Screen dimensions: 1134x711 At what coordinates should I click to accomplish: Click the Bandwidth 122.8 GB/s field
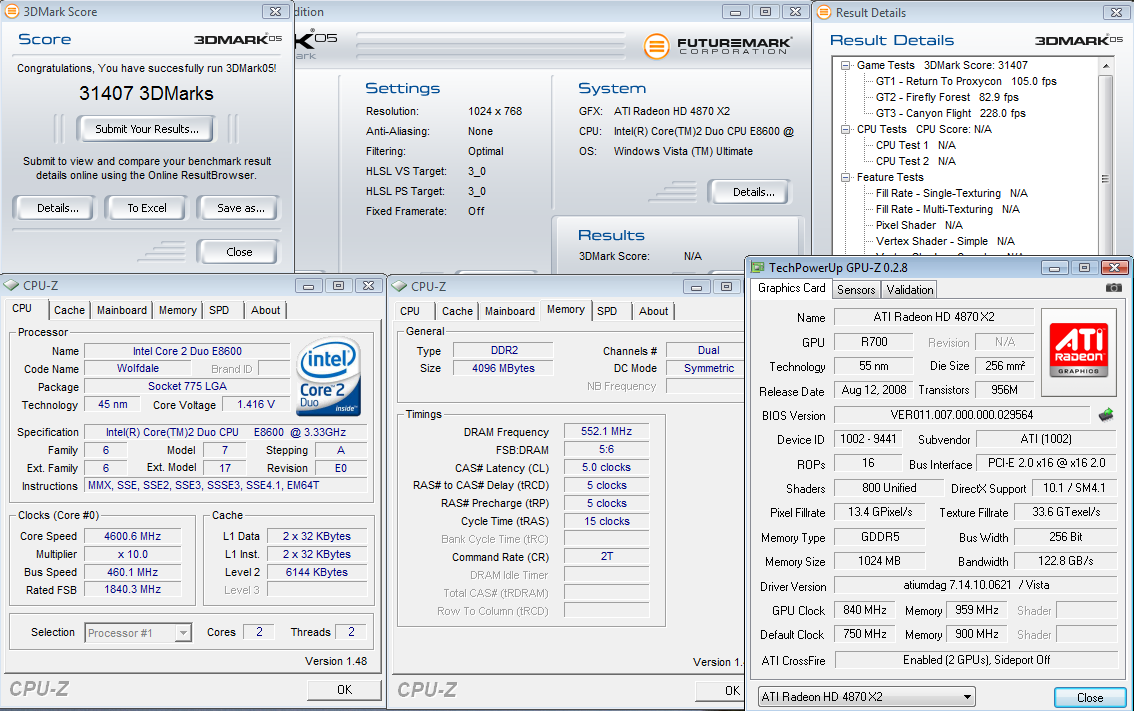point(1065,561)
